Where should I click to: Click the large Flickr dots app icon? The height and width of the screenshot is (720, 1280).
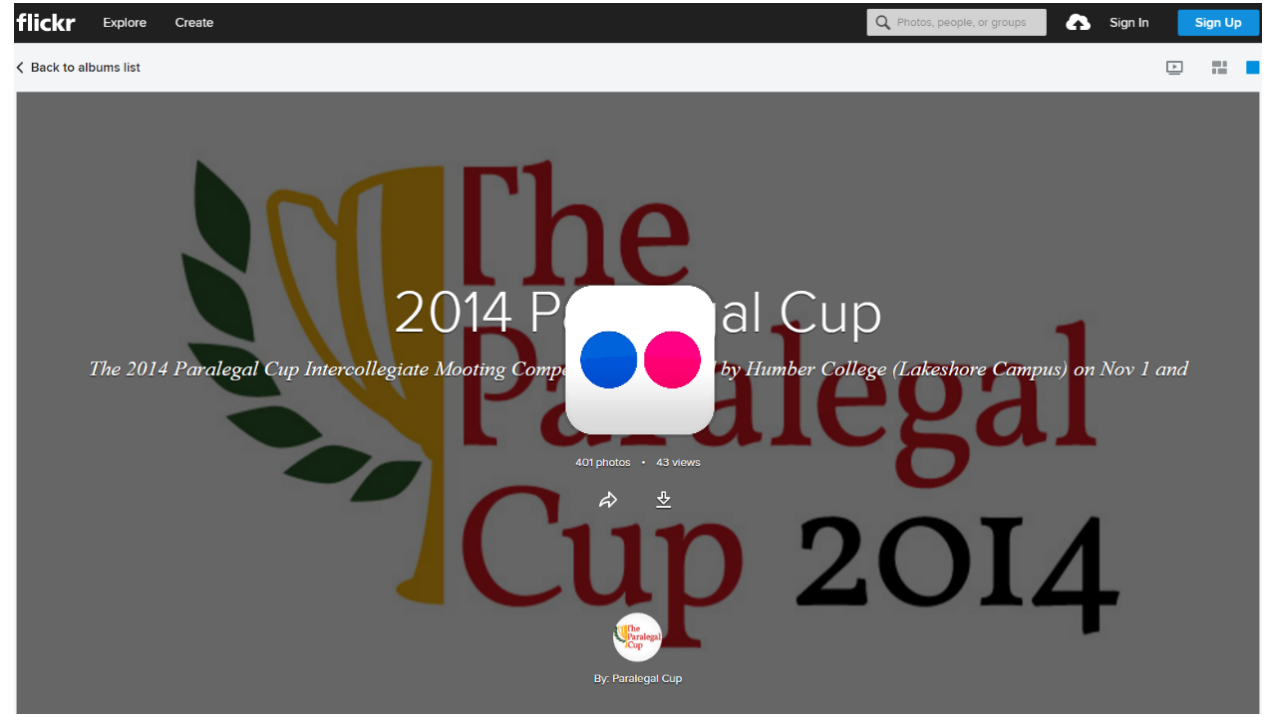point(640,359)
